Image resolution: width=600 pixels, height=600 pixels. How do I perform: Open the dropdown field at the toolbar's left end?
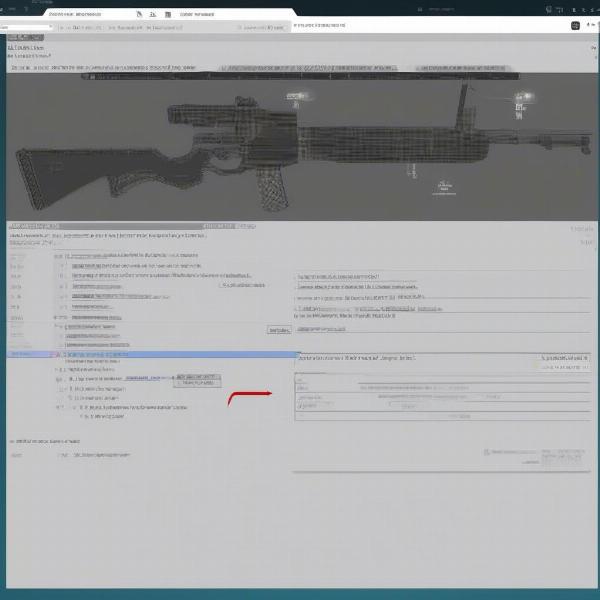pos(25,27)
